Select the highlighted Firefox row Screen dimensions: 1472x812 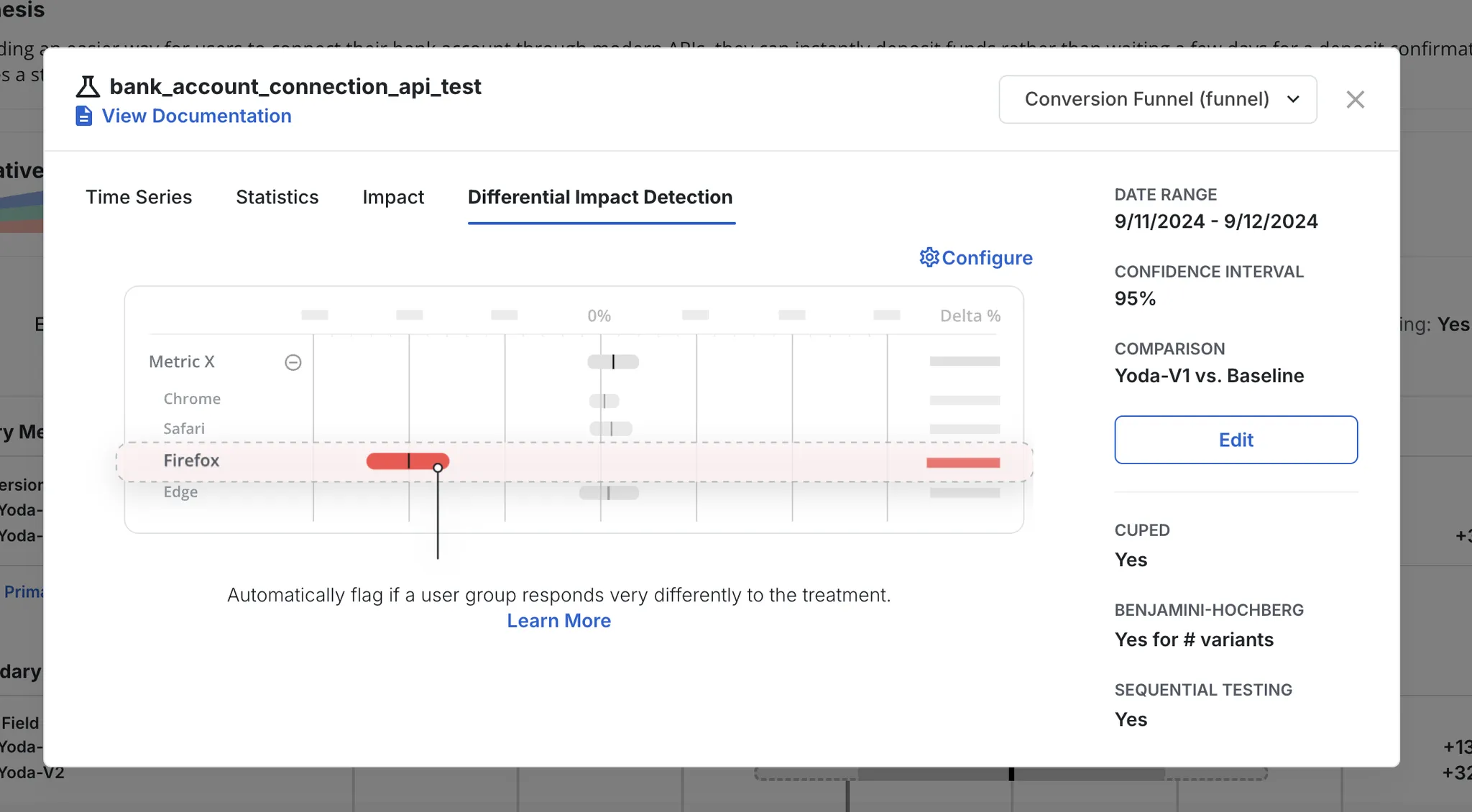coord(191,461)
